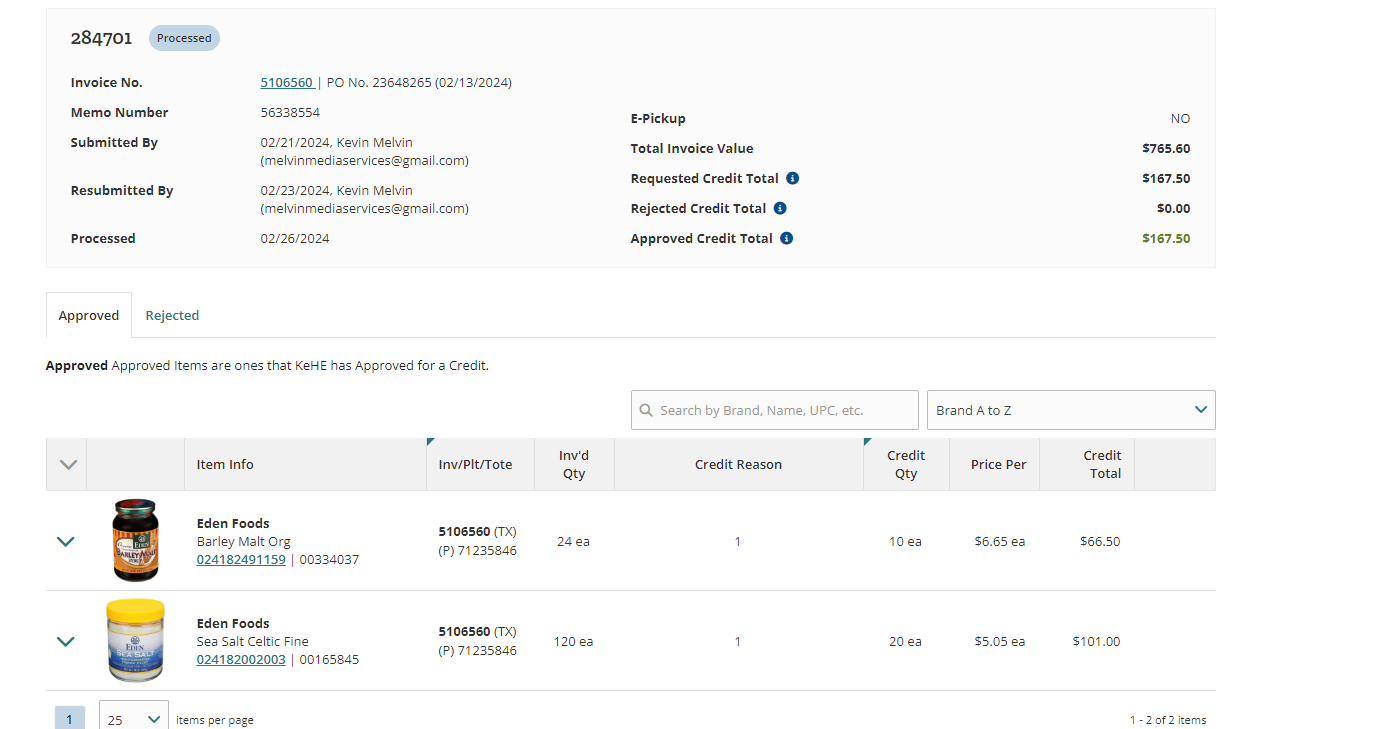Click the Sea Salt Celtic Fine item name
The height and width of the screenshot is (729, 1381).
[253, 641]
